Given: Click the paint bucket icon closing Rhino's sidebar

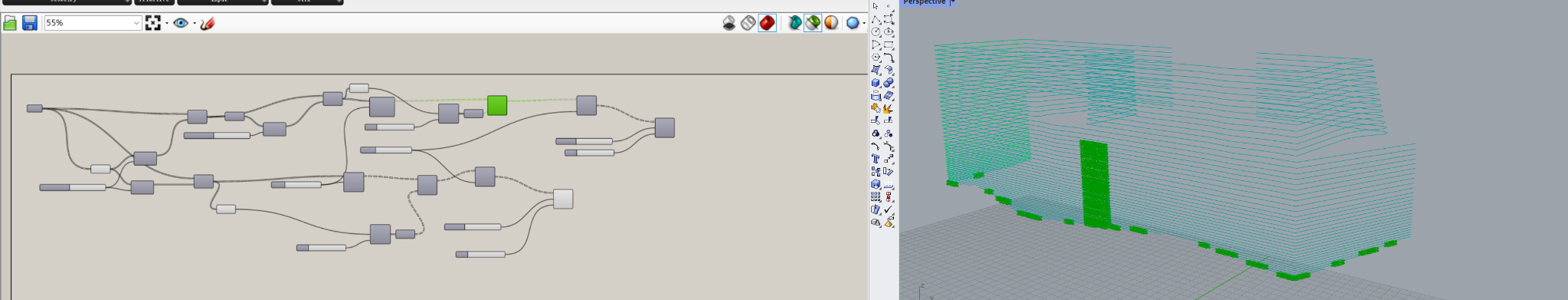Looking at the screenshot, I should 889,222.
